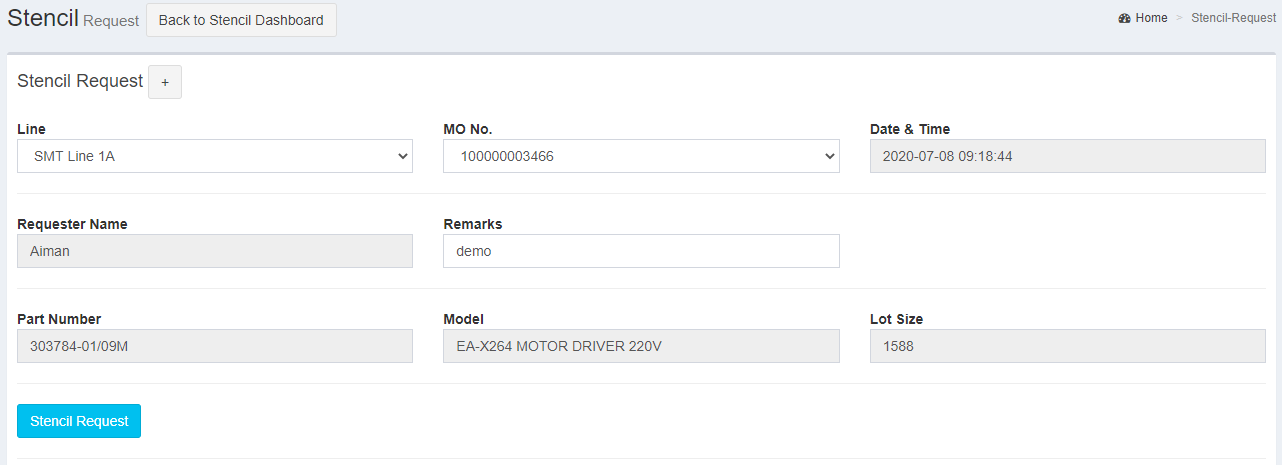The image size is (1282, 465).
Task: Click the Date & Time field
Action: click(1068, 156)
